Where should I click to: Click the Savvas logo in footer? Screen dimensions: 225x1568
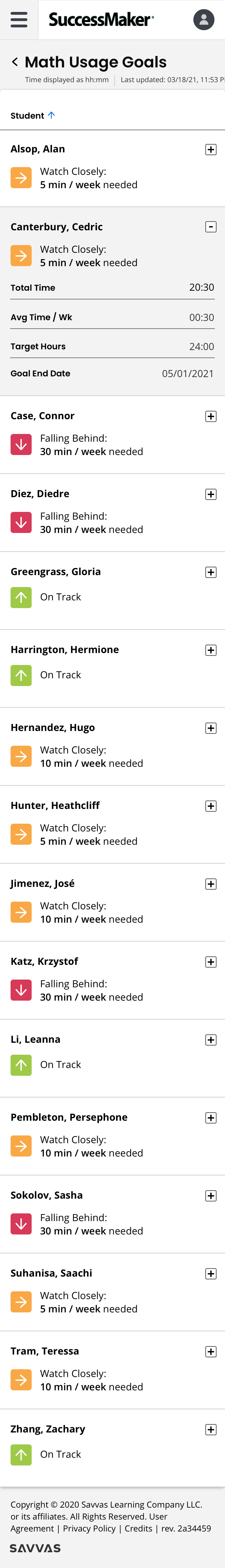[35, 1548]
